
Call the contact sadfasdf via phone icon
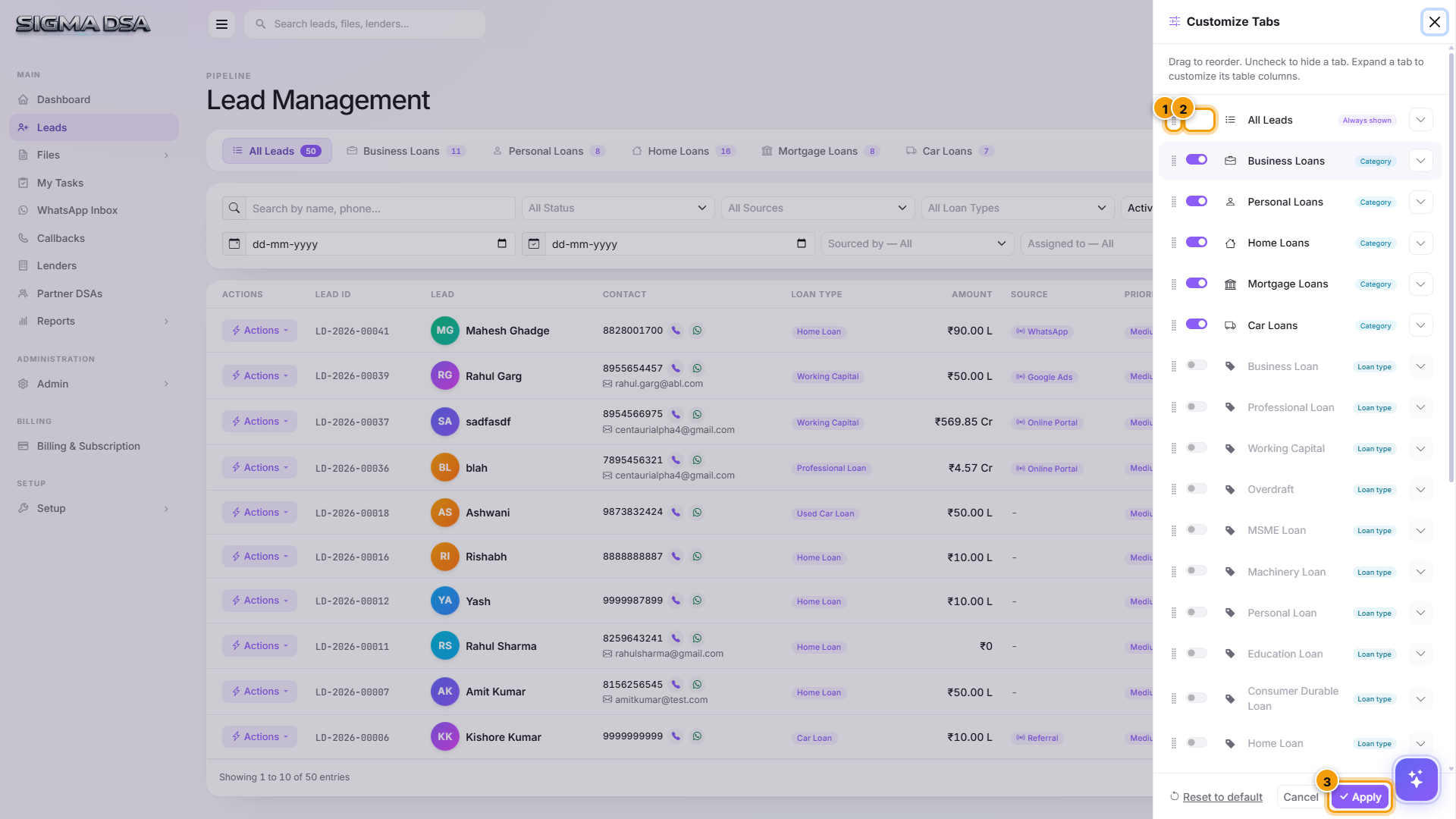(x=676, y=415)
